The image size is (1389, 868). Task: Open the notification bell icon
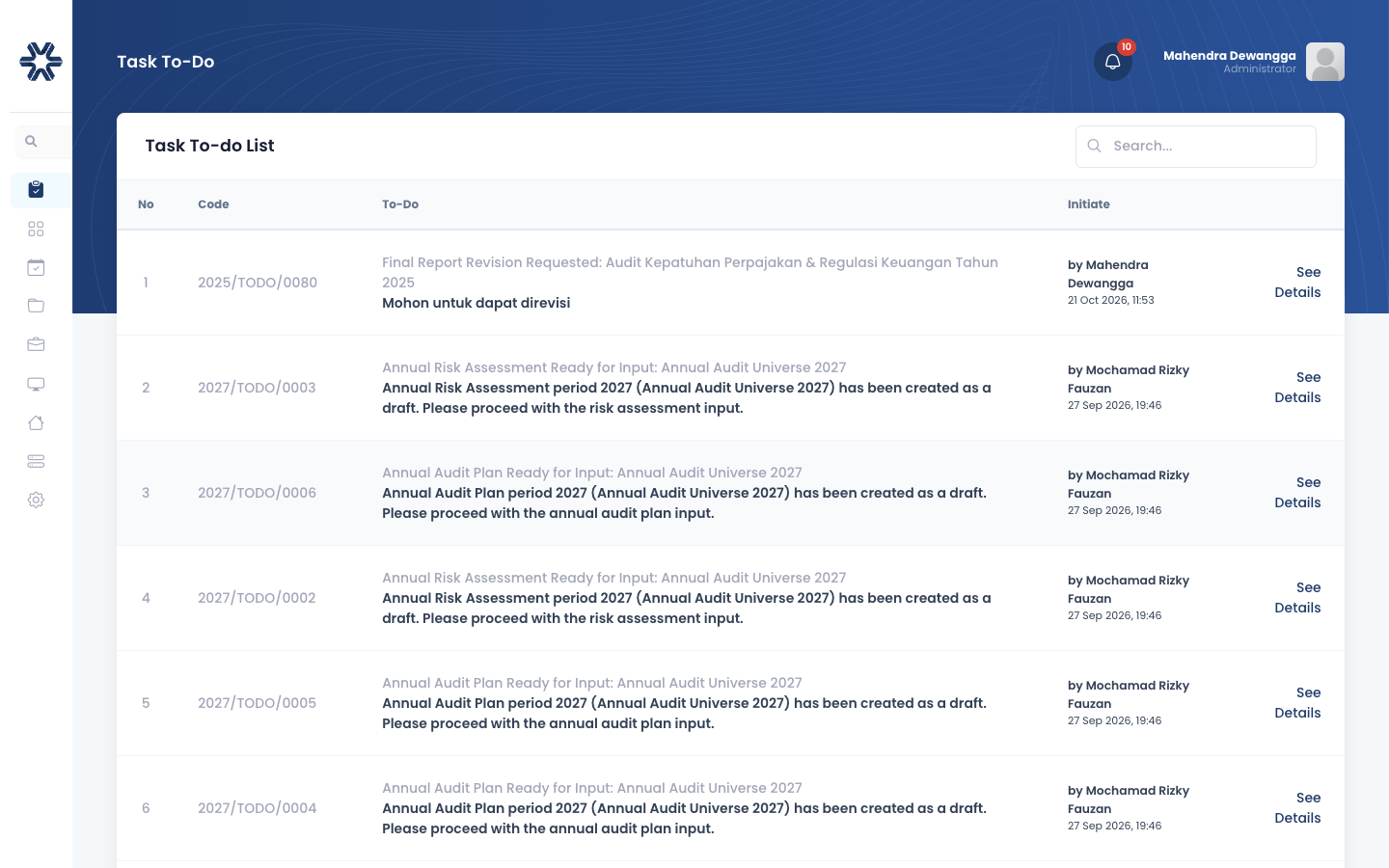(x=1112, y=62)
